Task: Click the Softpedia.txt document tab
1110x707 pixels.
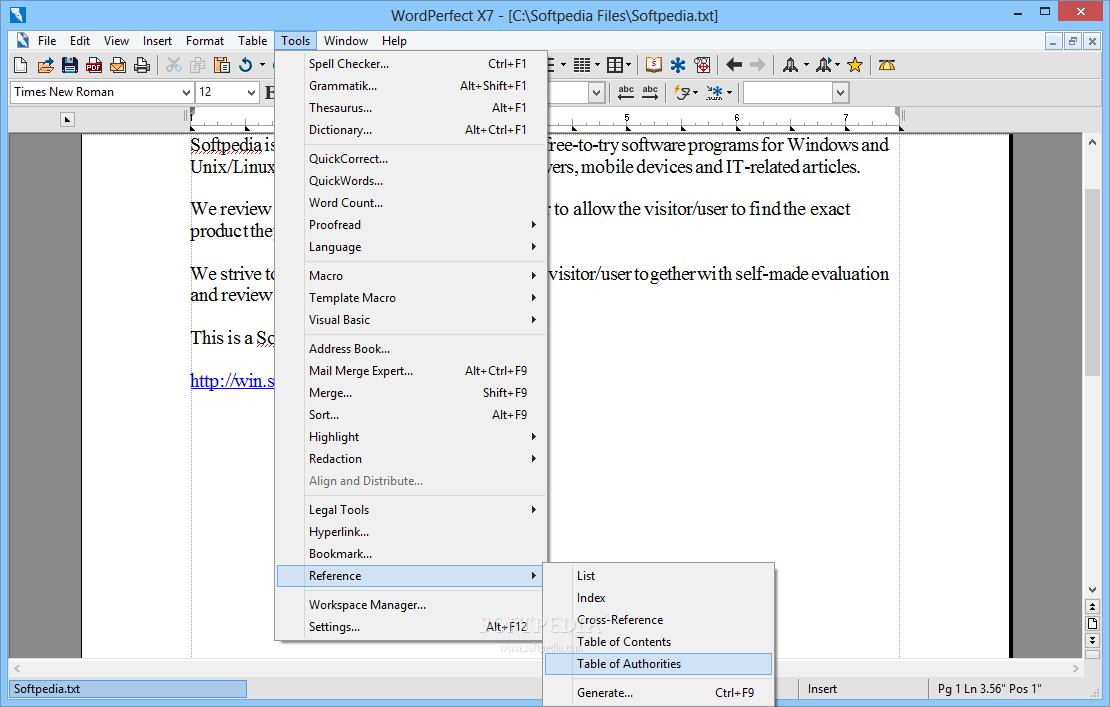Action: point(127,689)
